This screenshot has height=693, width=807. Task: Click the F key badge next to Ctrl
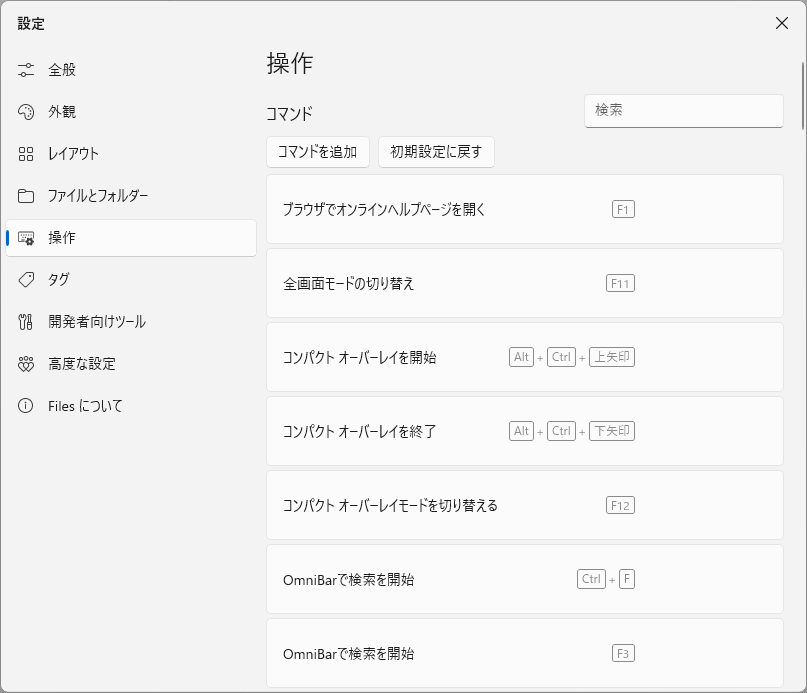(627, 579)
